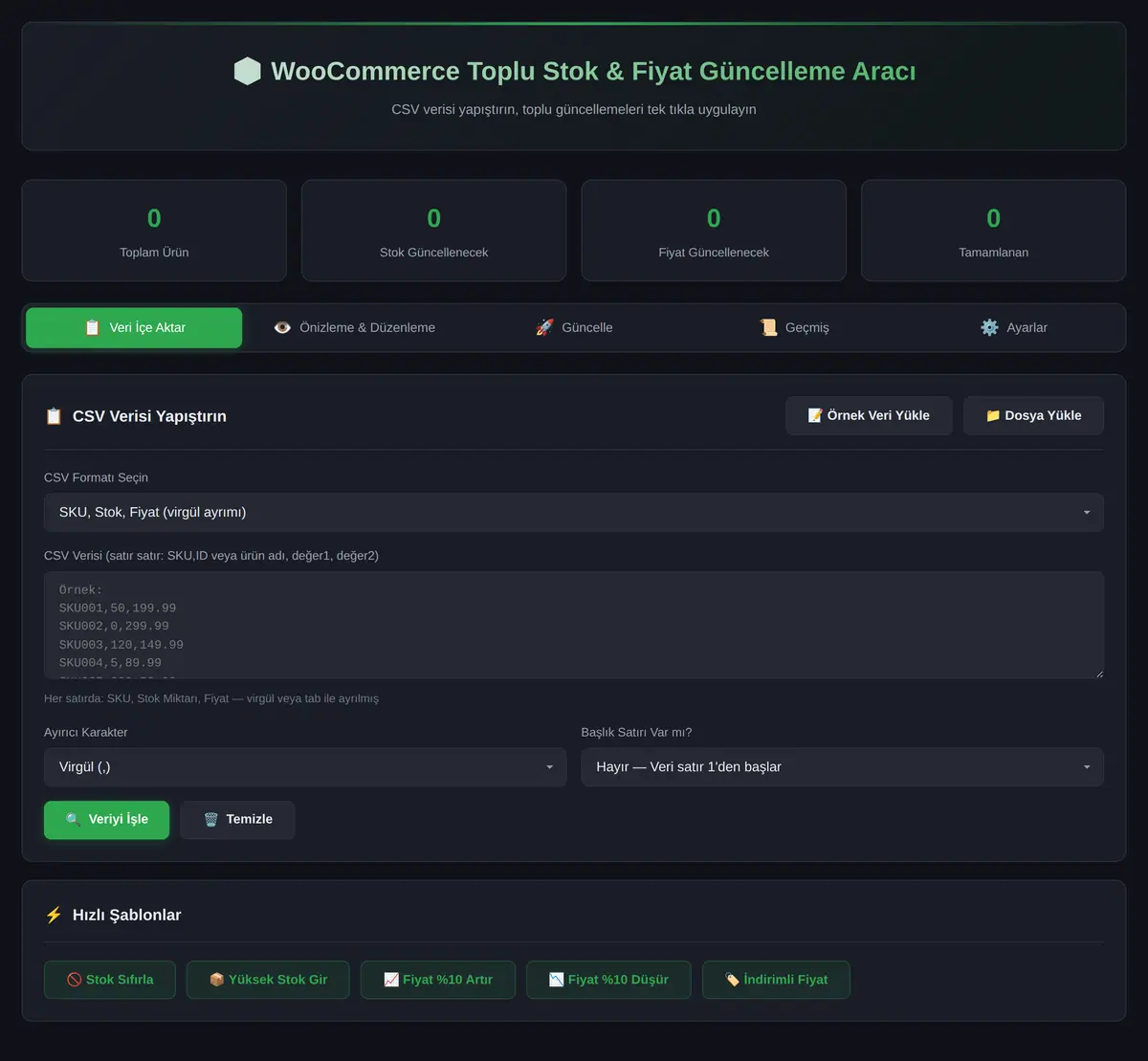Open the Güncelle tab

point(574,327)
